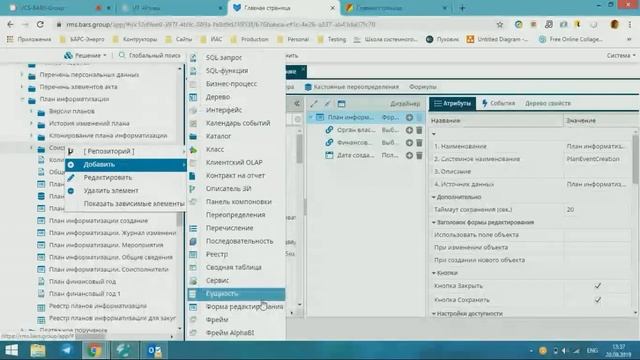The image size is (640, 360).
Task: Click the Сводная таблица icon
Action: pos(193,267)
